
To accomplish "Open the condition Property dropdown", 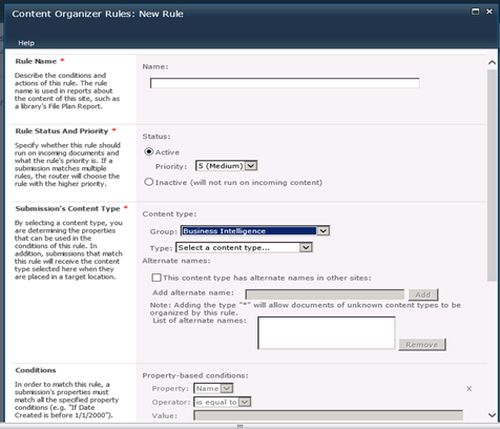I will click(213, 388).
